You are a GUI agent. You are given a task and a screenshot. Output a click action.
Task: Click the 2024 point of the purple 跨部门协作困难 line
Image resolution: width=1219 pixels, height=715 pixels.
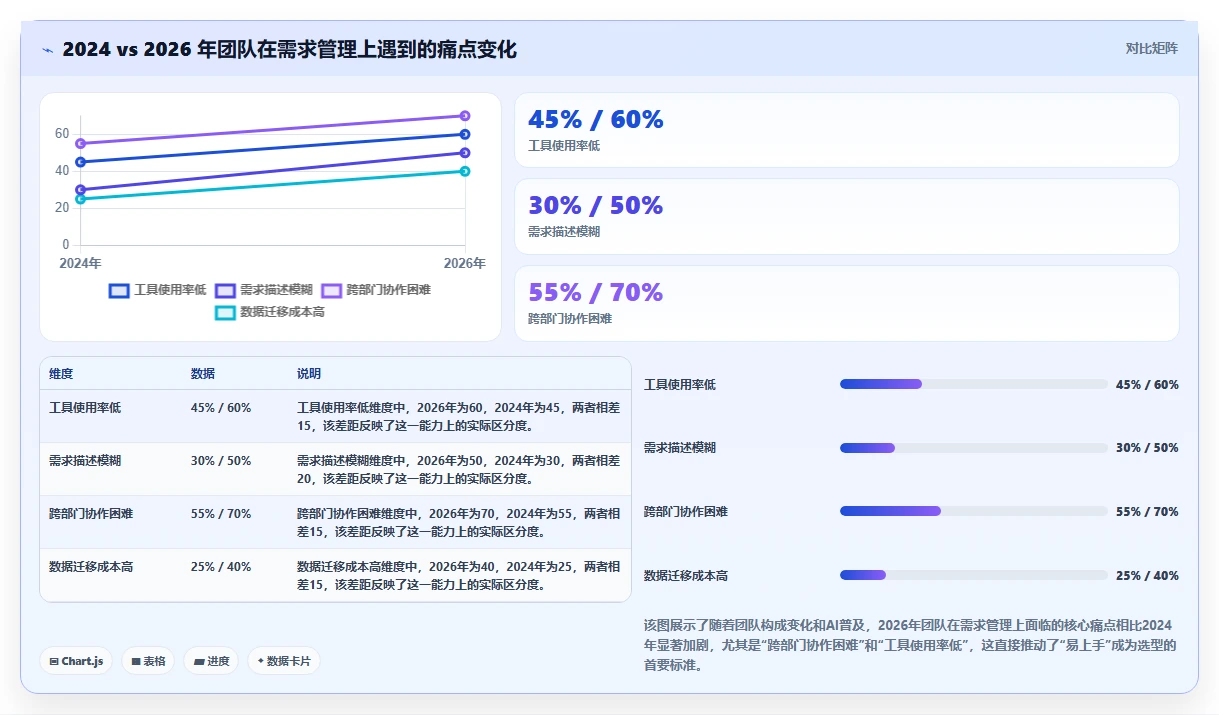81,144
